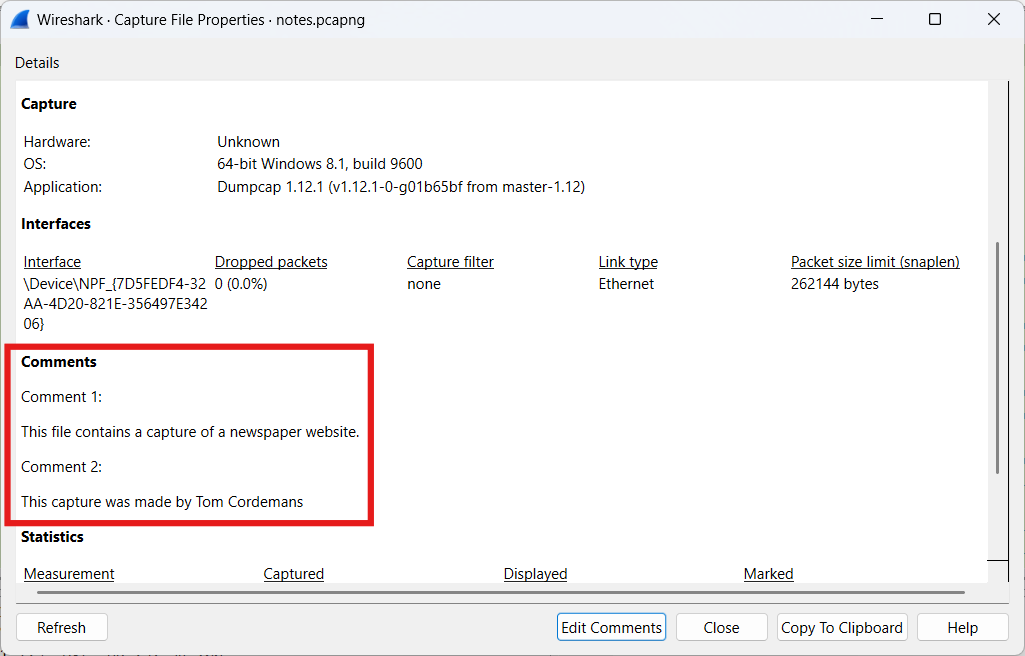This screenshot has width=1025, height=656.
Task: Click the Dropped packets column header
Action: click(x=271, y=262)
